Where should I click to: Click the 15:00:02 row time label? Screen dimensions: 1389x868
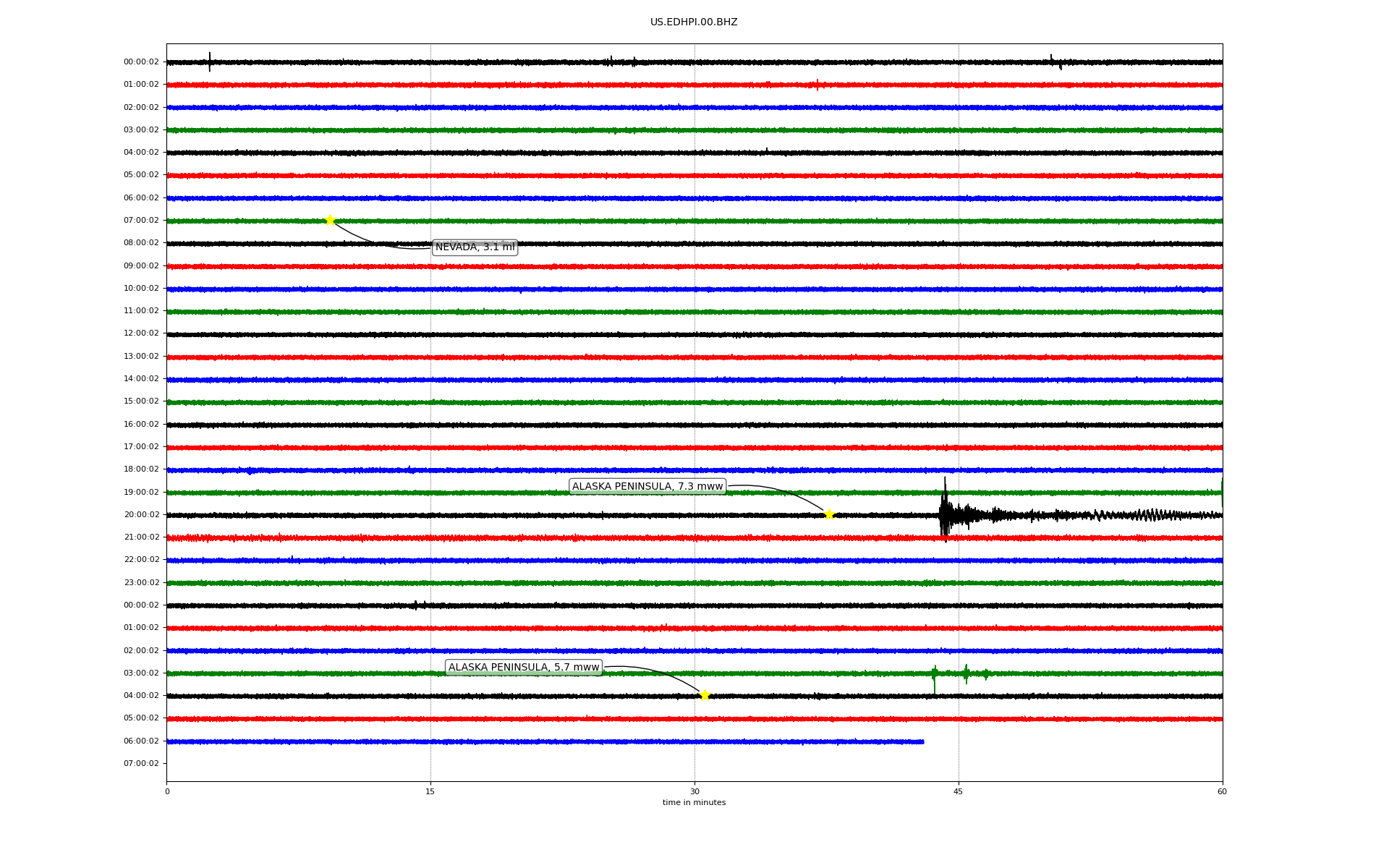click(x=141, y=401)
